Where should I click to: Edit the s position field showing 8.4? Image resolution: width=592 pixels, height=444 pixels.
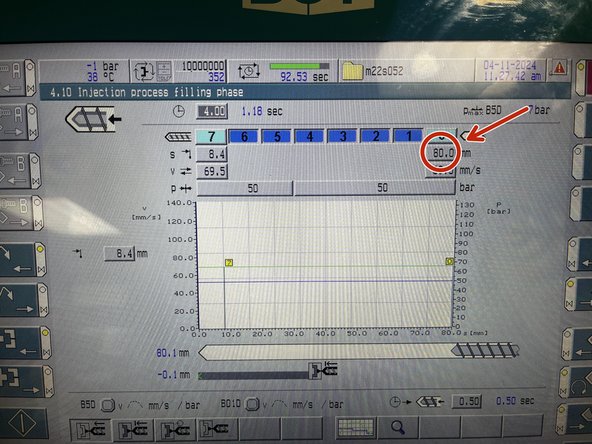click(212, 154)
